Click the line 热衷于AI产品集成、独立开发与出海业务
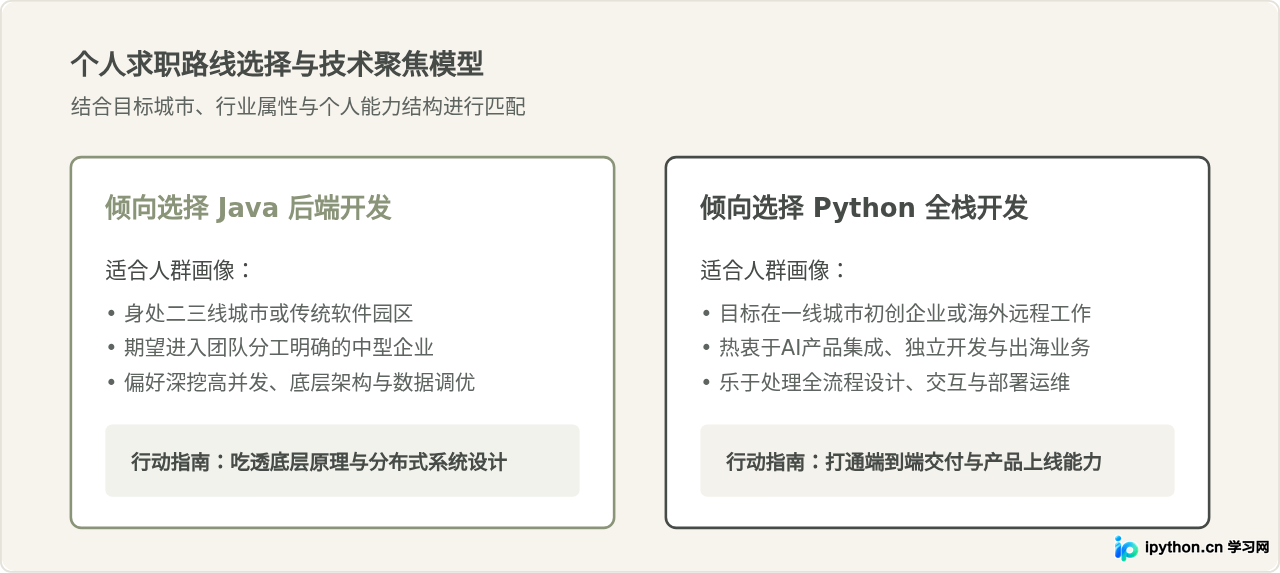Screen dimensions: 1280x573 pyautogui.click(x=896, y=348)
